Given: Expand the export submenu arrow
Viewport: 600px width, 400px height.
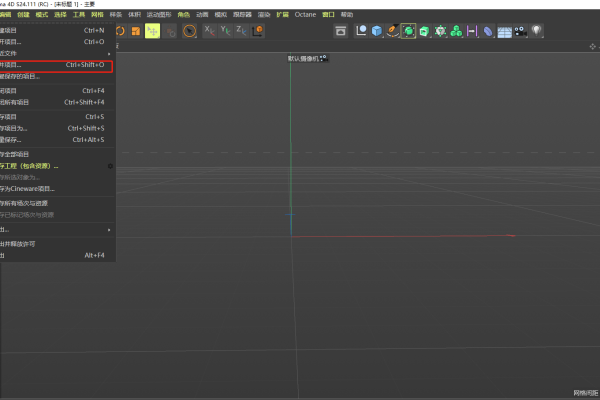Looking at the screenshot, I should [109, 230].
